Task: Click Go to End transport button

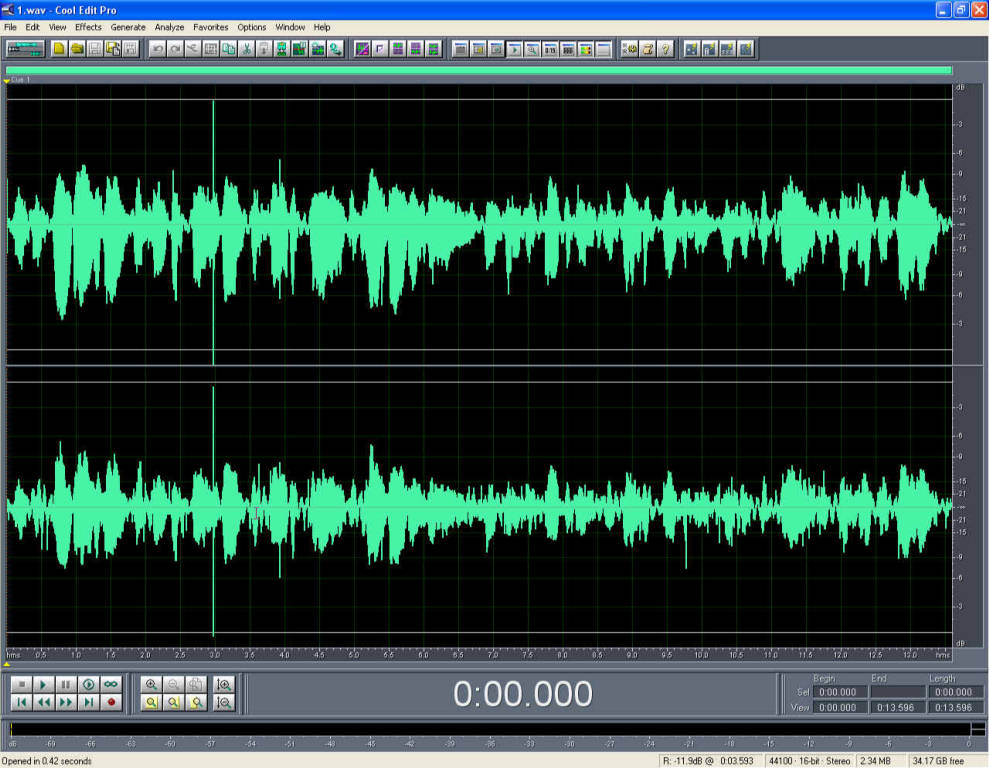Action: coord(89,702)
